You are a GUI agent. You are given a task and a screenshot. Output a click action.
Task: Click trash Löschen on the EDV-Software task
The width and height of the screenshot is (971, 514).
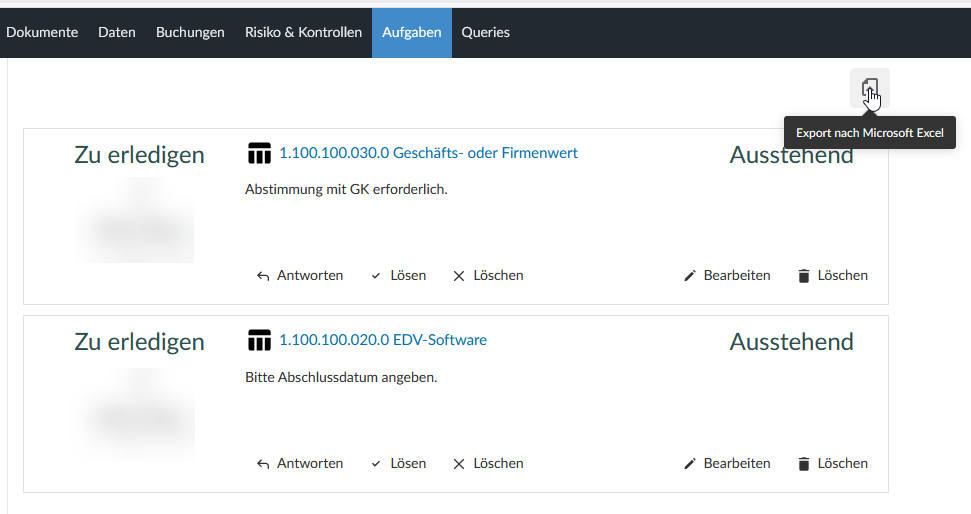click(x=833, y=464)
